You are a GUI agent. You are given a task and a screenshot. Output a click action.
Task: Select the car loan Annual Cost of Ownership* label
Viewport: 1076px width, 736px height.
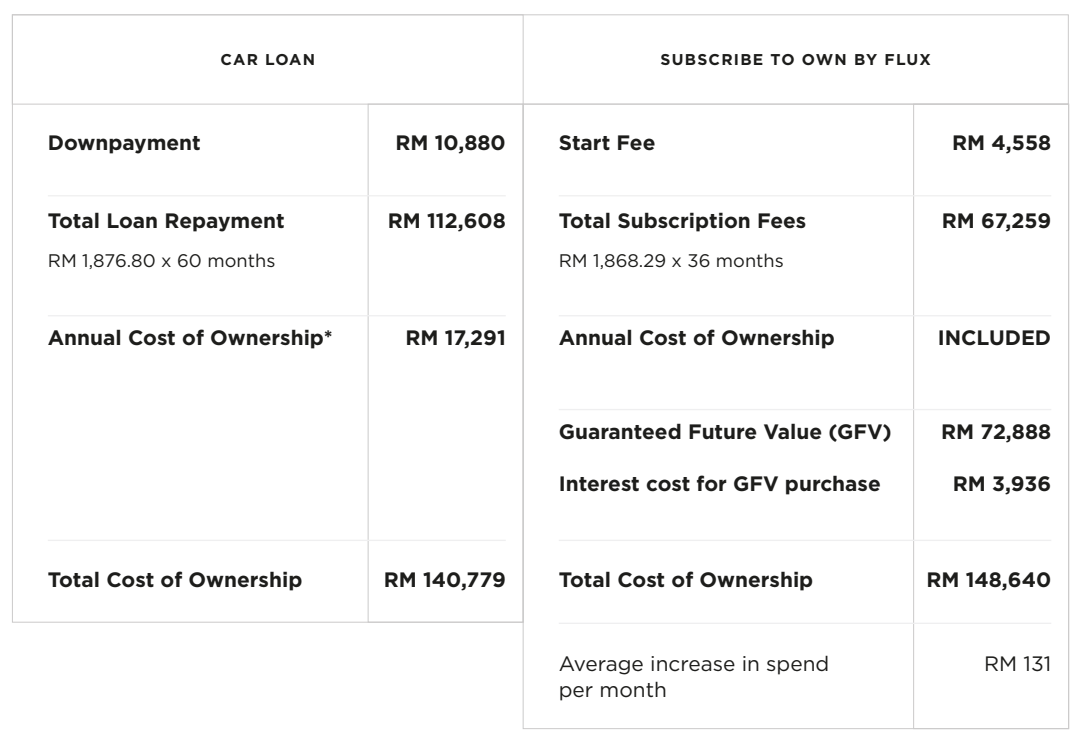click(190, 338)
